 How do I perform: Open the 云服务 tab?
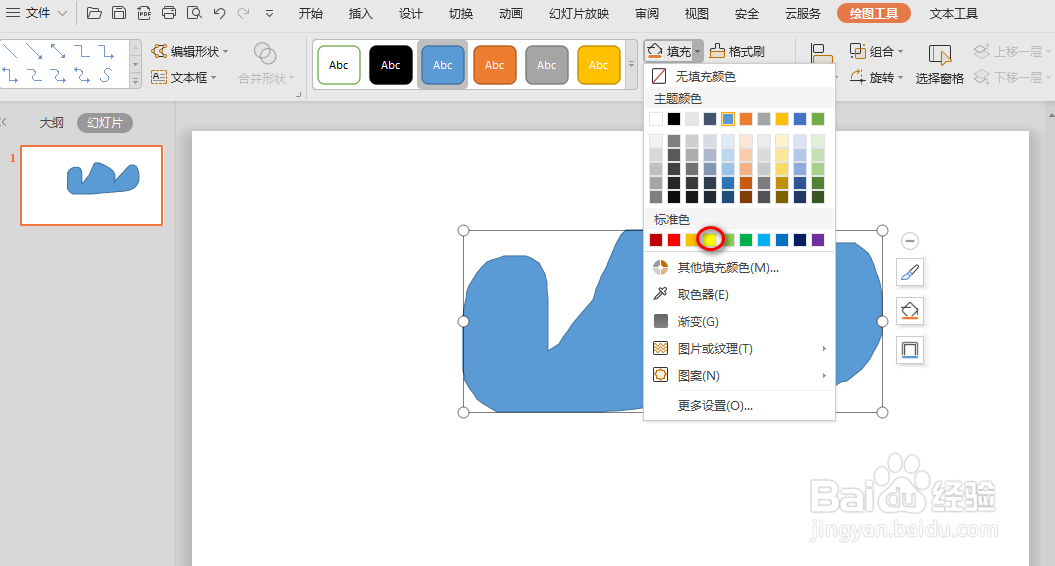tap(803, 13)
